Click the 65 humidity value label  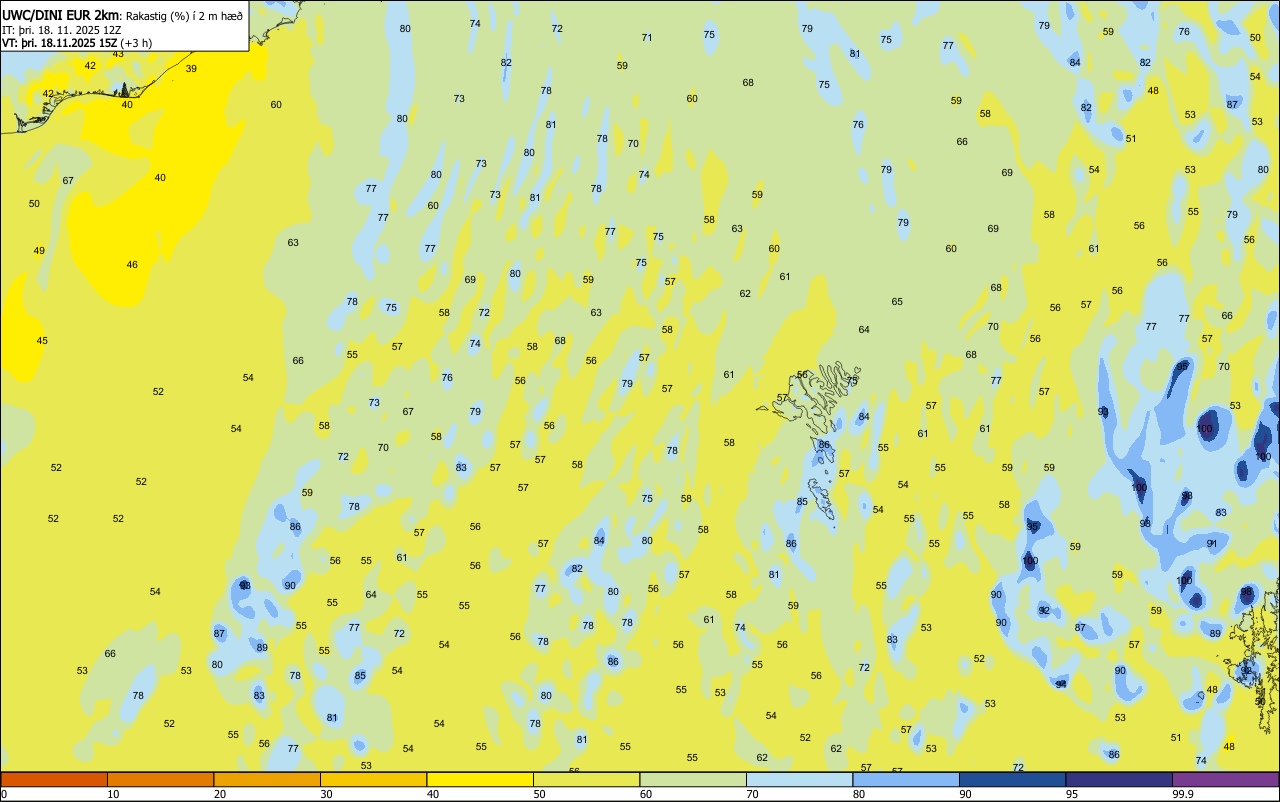897,302
